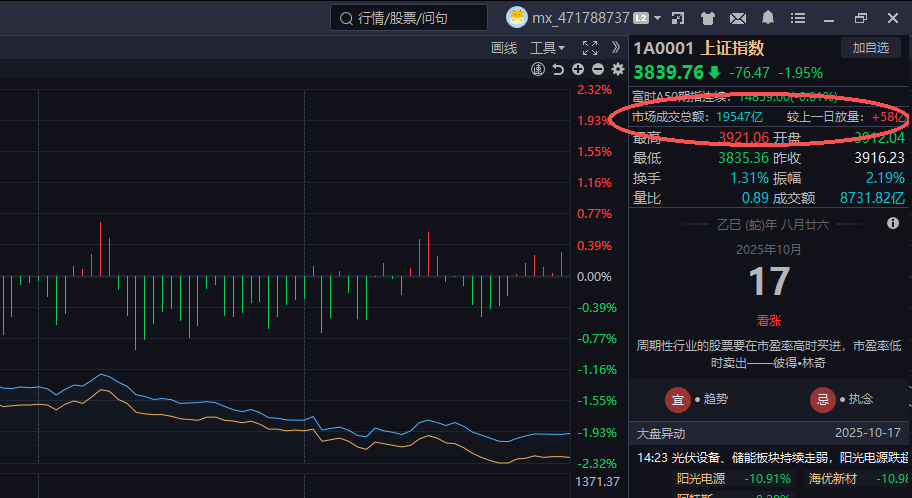Click the 加自选 button
The height and width of the screenshot is (498, 912).
869,48
